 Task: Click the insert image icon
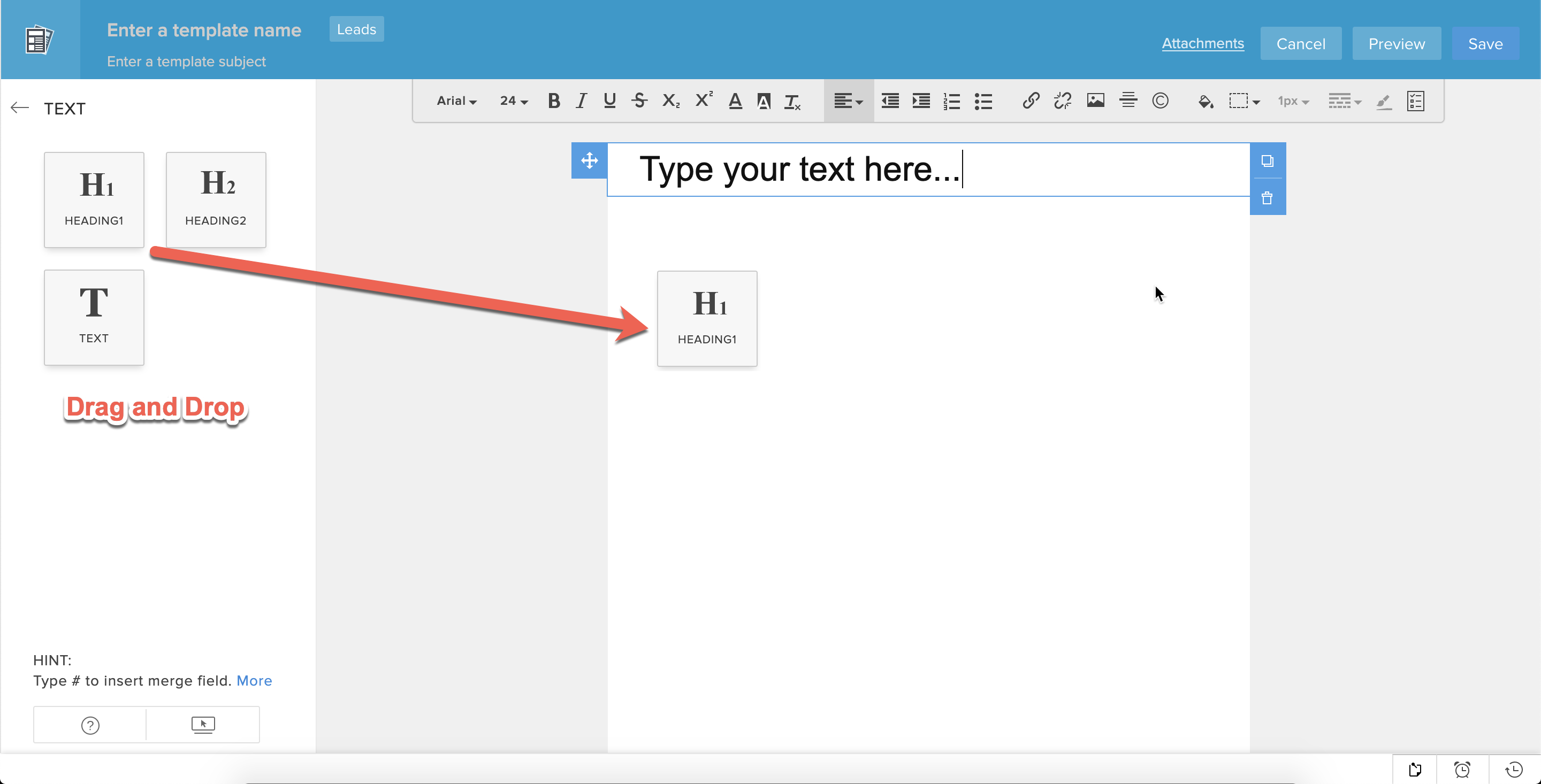(x=1095, y=101)
